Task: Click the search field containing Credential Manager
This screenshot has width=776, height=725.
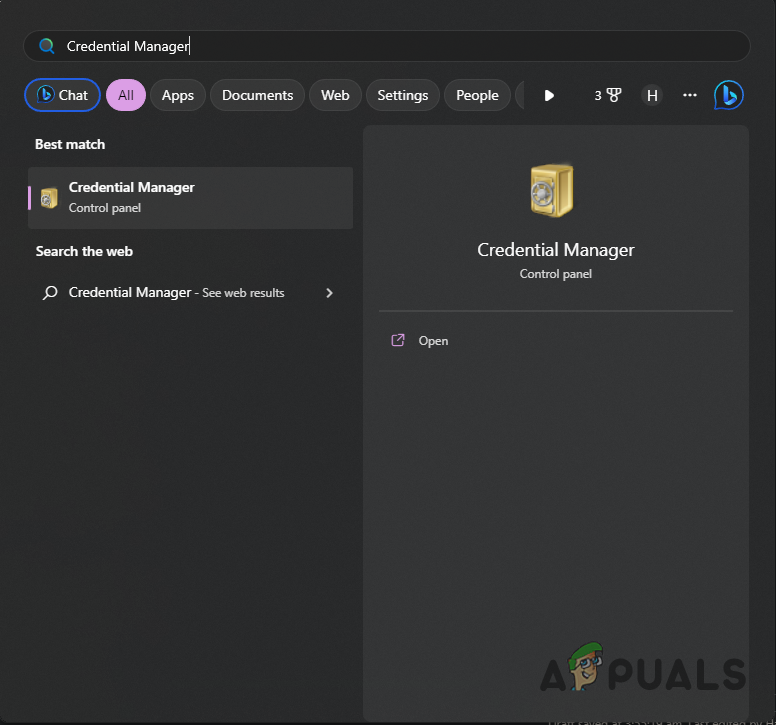Action: (387, 46)
